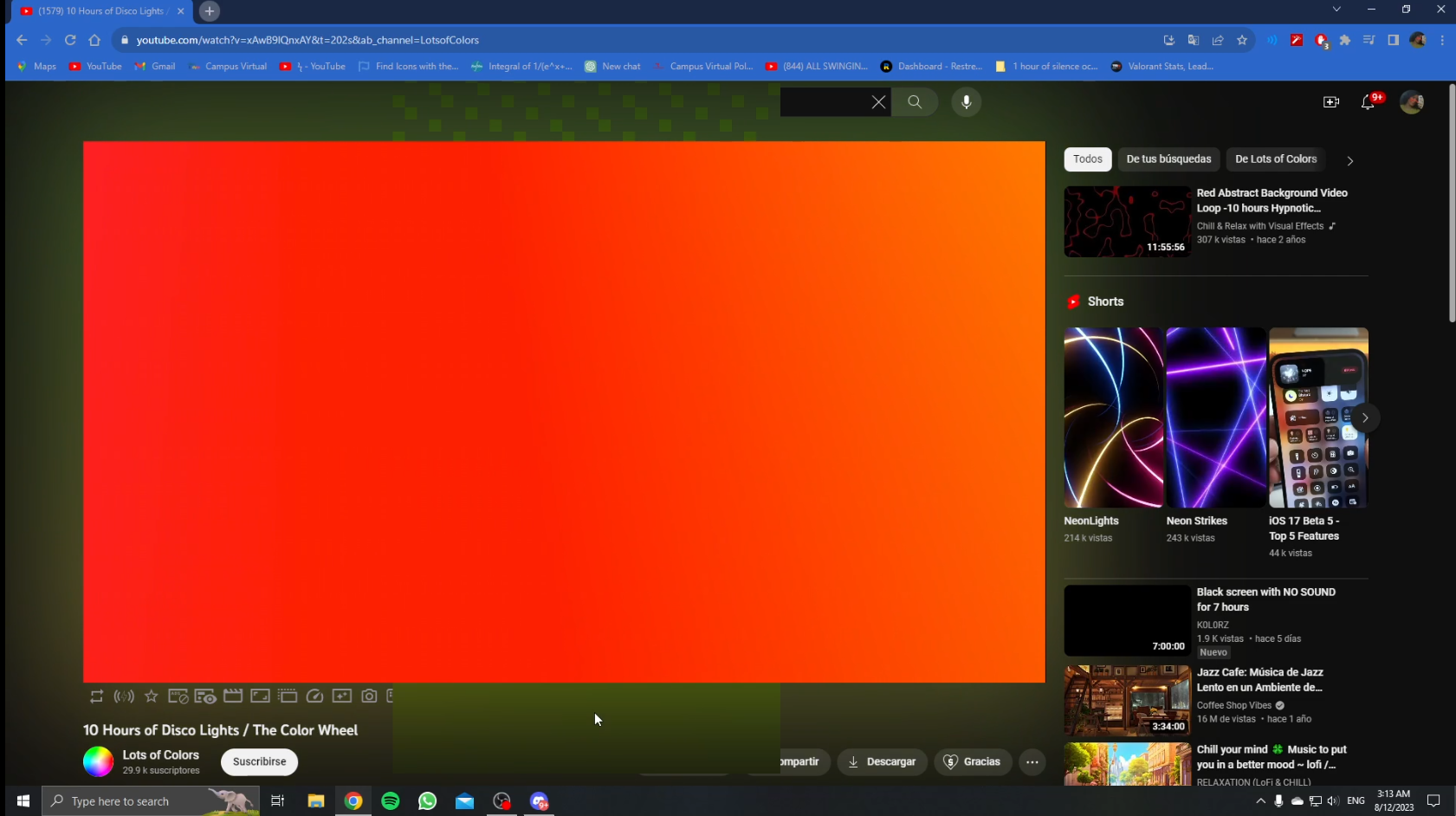Click the Windows taskbar search box

click(x=151, y=801)
